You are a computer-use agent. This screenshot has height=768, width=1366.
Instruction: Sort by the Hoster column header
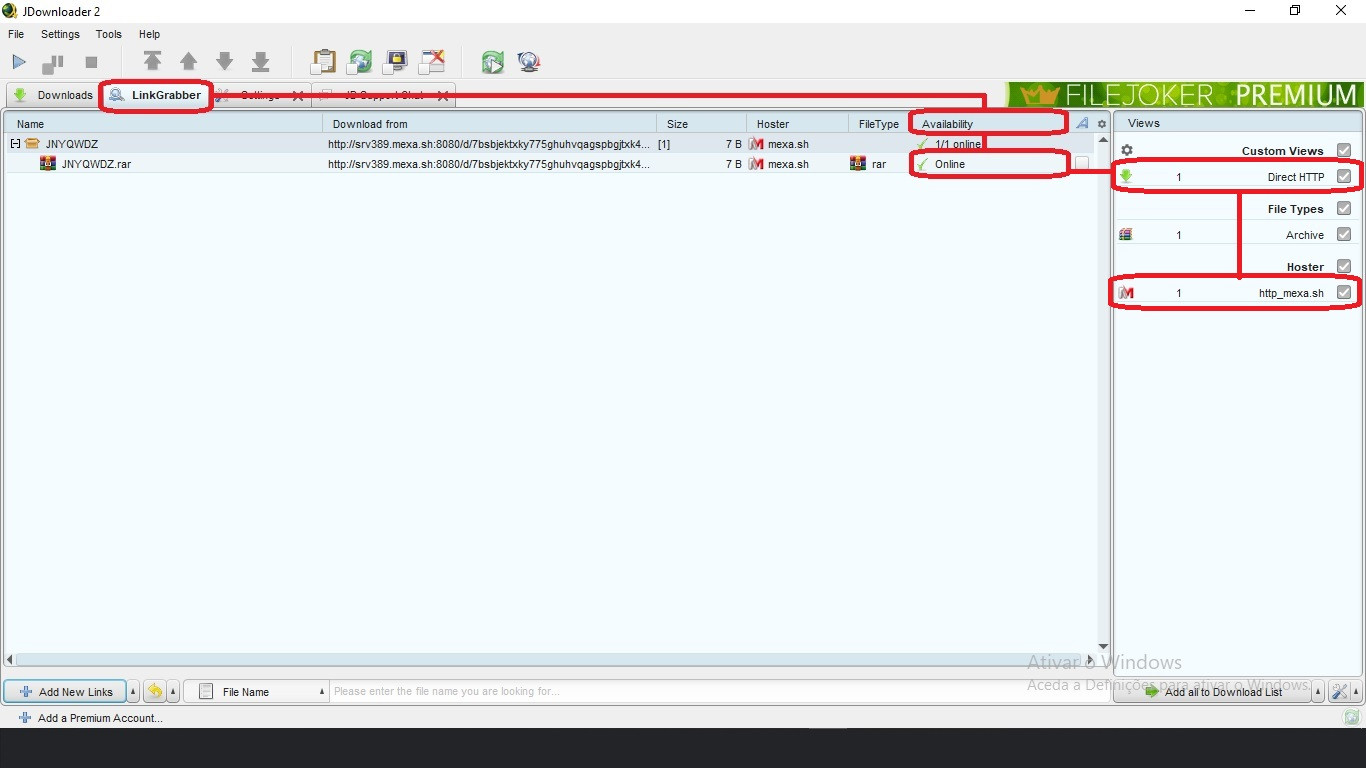click(x=797, y=124)
